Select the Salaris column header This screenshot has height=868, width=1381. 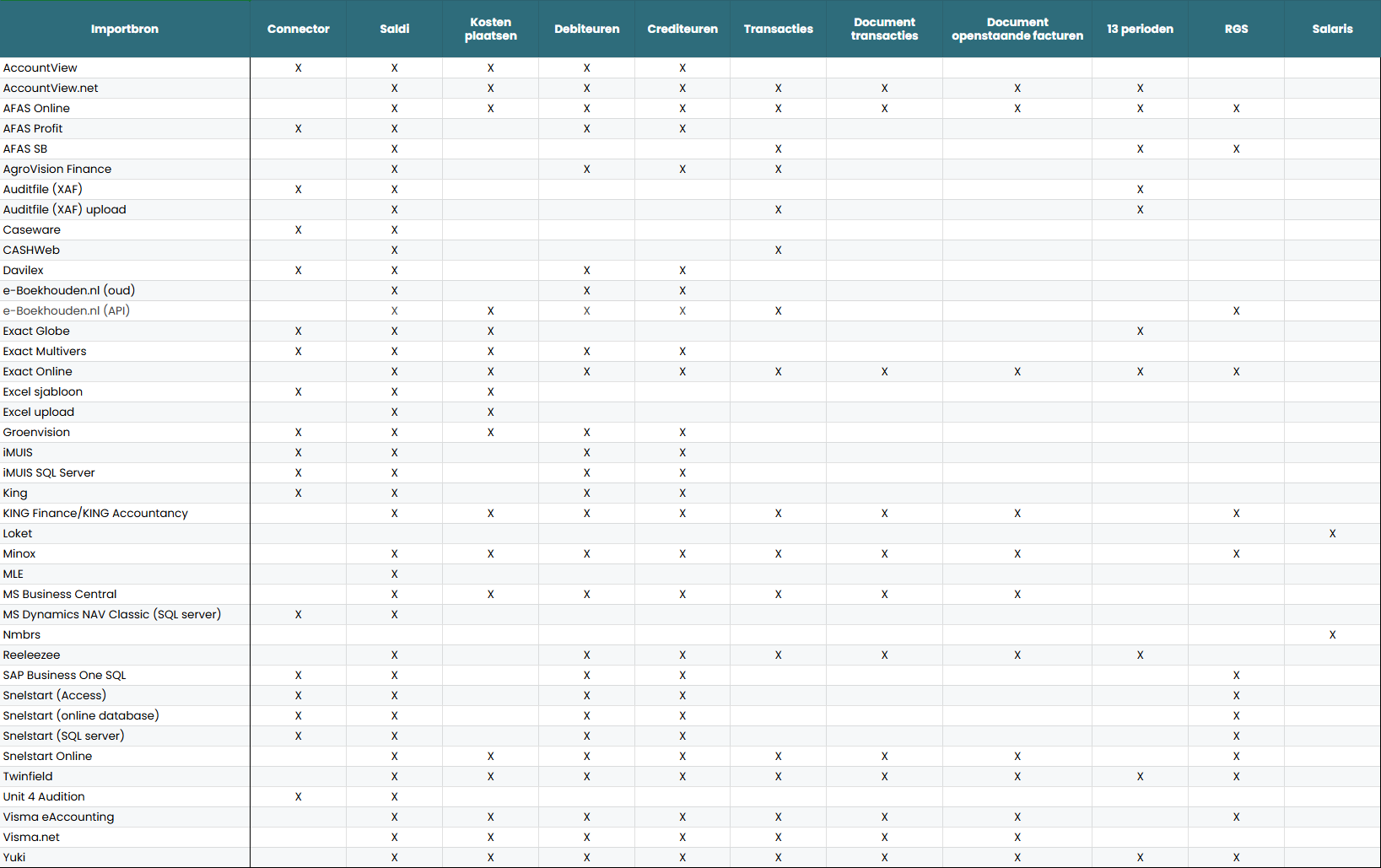(1332, 29)
